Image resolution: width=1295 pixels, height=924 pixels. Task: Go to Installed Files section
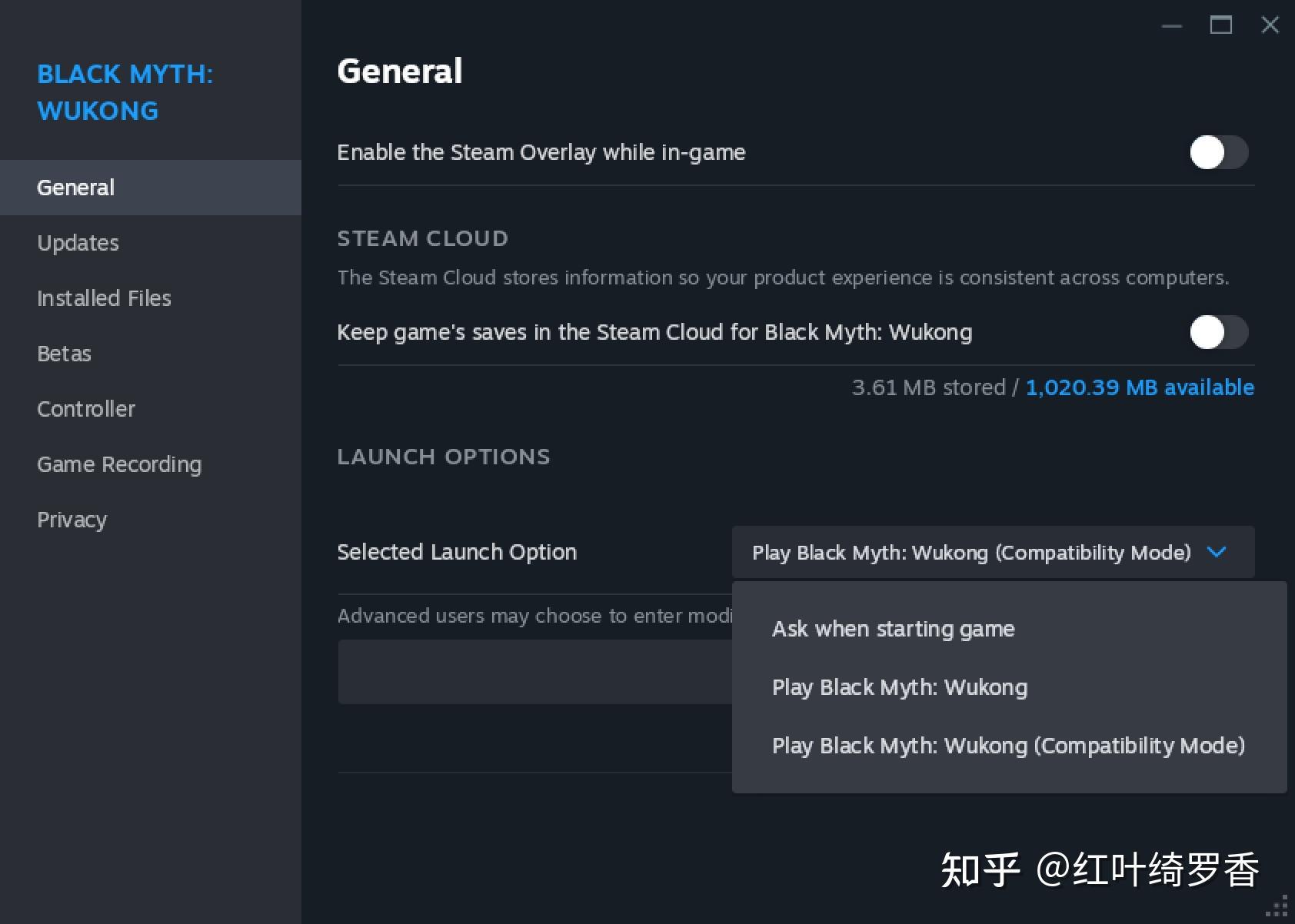(x=104, y=298)
